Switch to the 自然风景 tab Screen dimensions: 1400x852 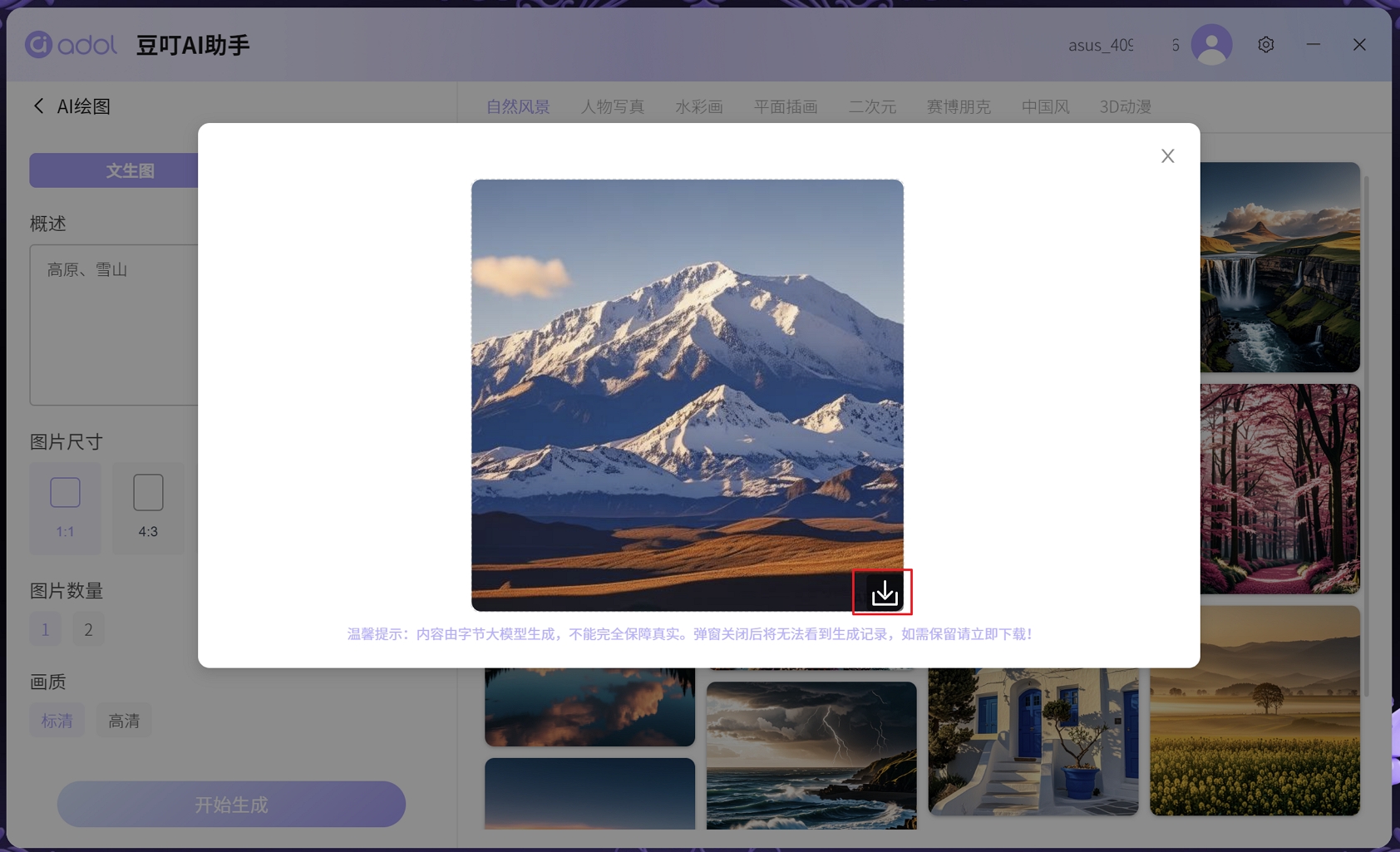coord(518,106)
